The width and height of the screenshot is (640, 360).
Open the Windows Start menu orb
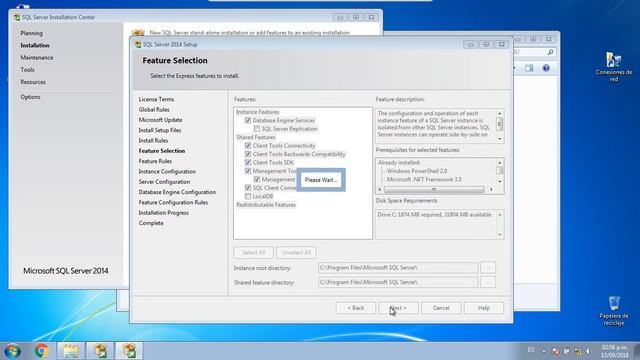pyautogui.click(x=13, y=351)
